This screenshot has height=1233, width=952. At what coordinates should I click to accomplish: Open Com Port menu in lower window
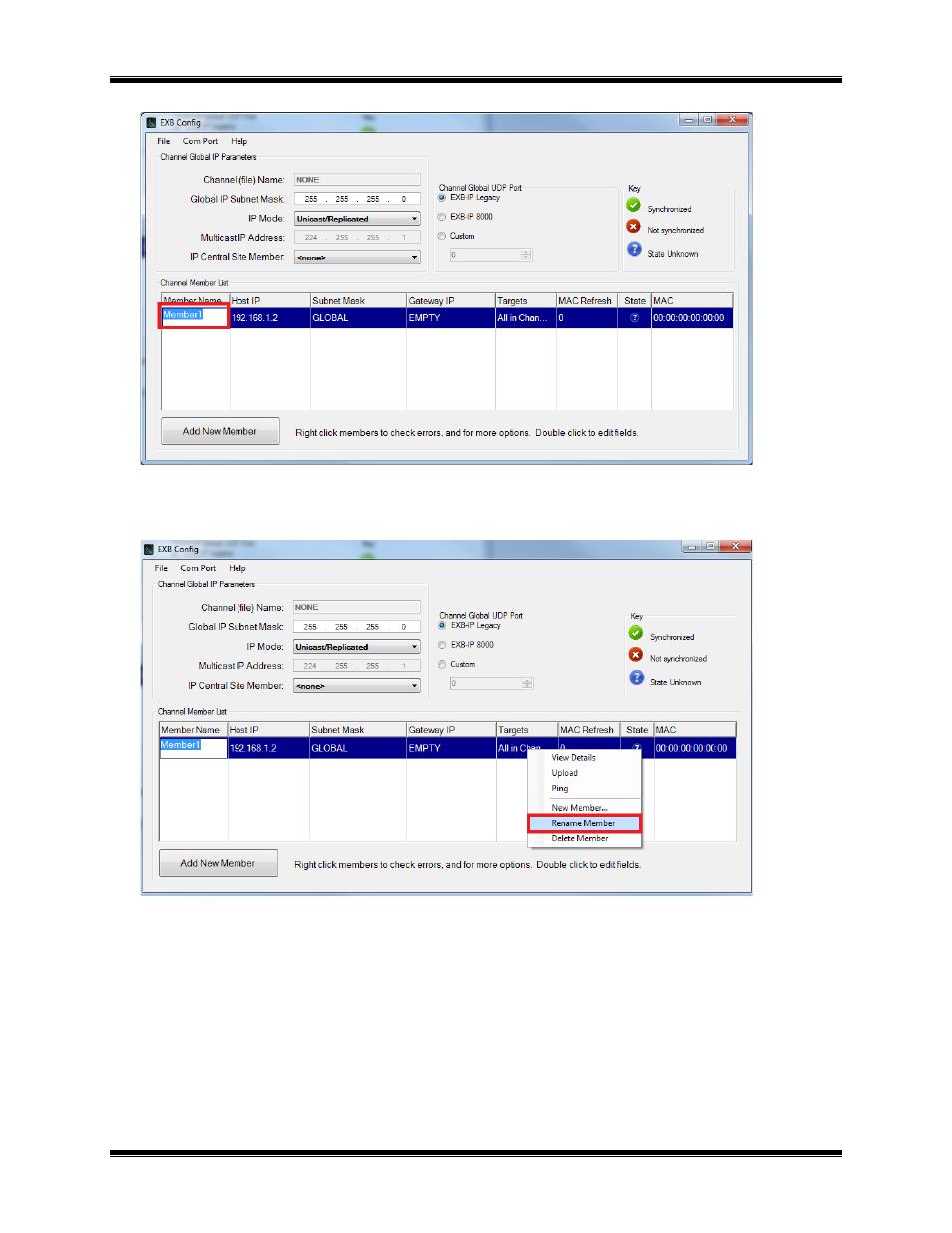tap(198, 569)
